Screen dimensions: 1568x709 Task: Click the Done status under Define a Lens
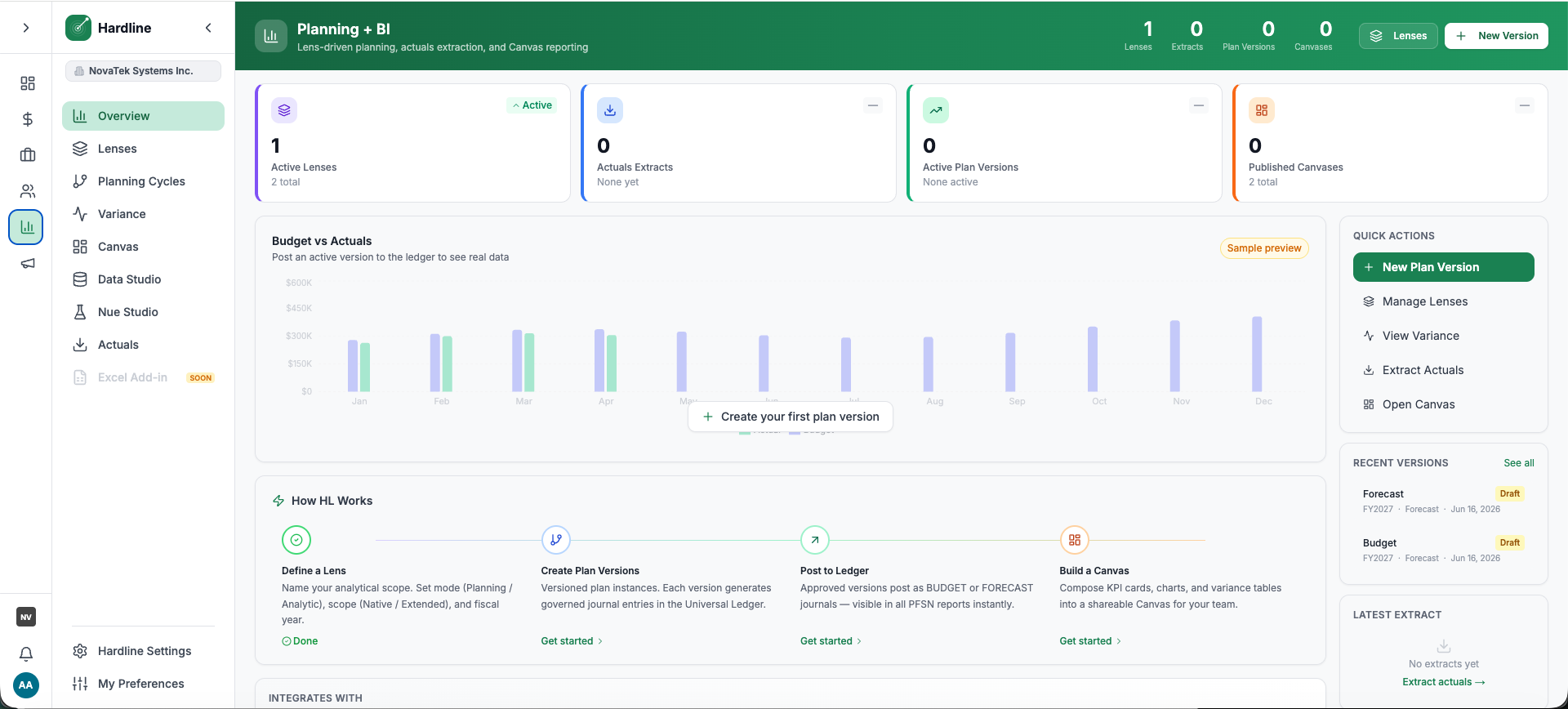[300, 641]
